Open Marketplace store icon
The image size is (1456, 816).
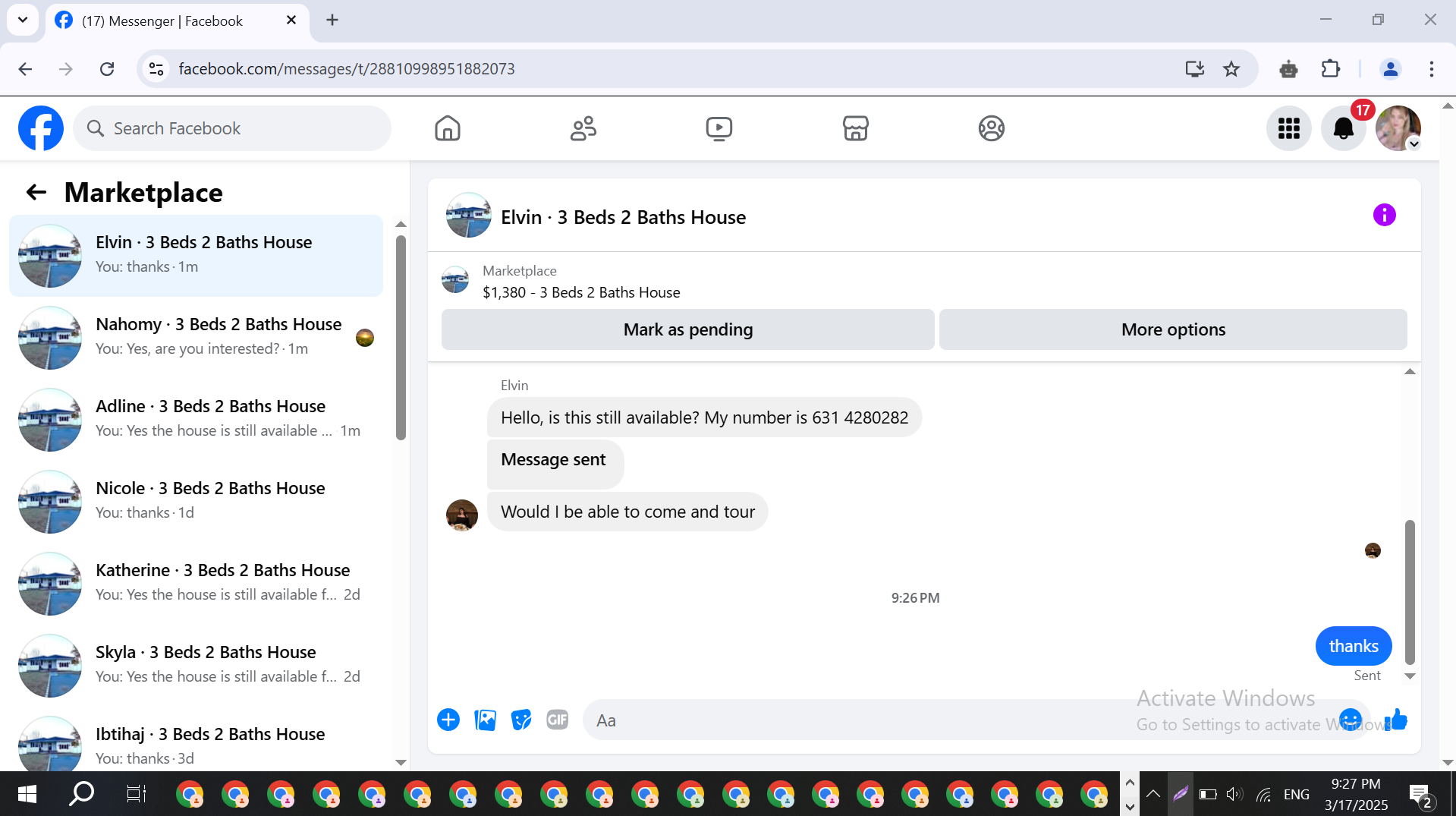[856, 128]
